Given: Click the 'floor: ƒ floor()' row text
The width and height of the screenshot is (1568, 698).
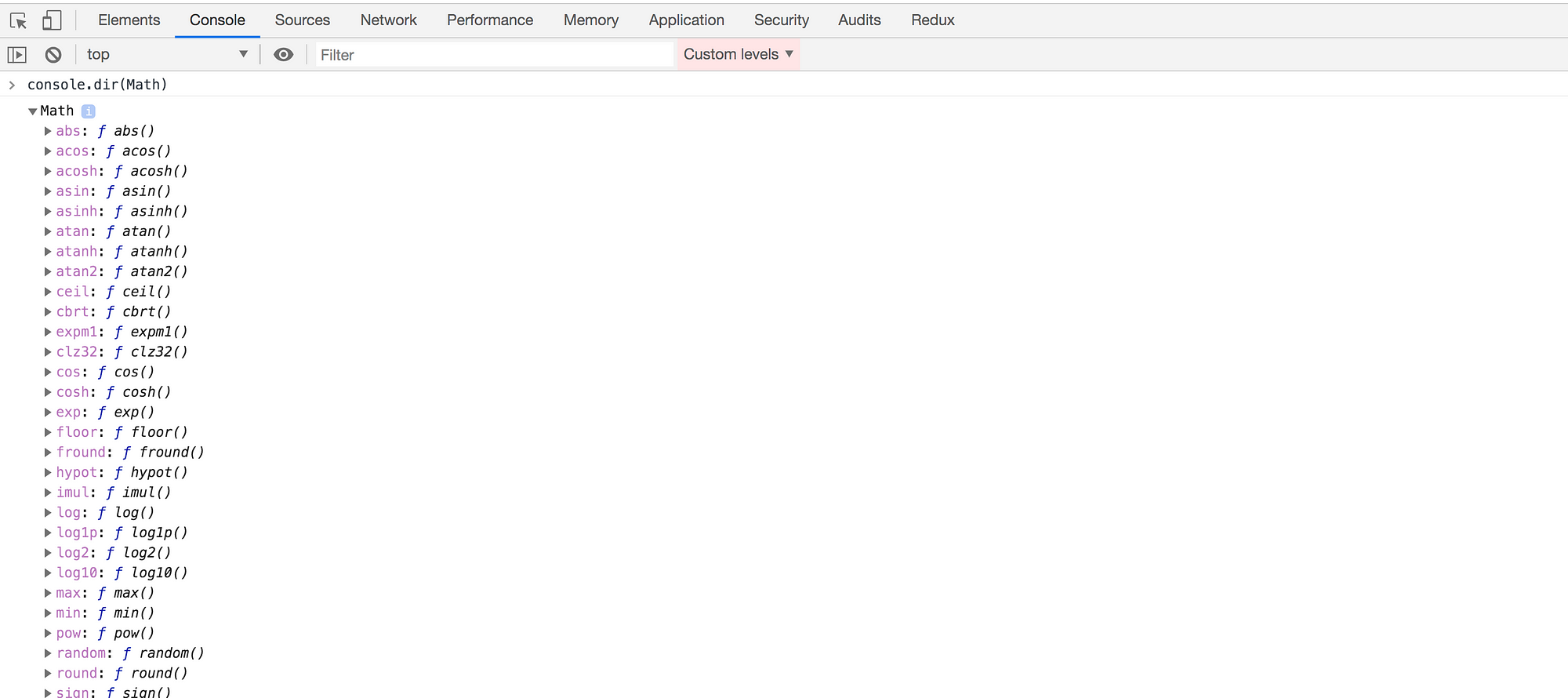Looking at the screenshot, I should (x=122, y=432).
